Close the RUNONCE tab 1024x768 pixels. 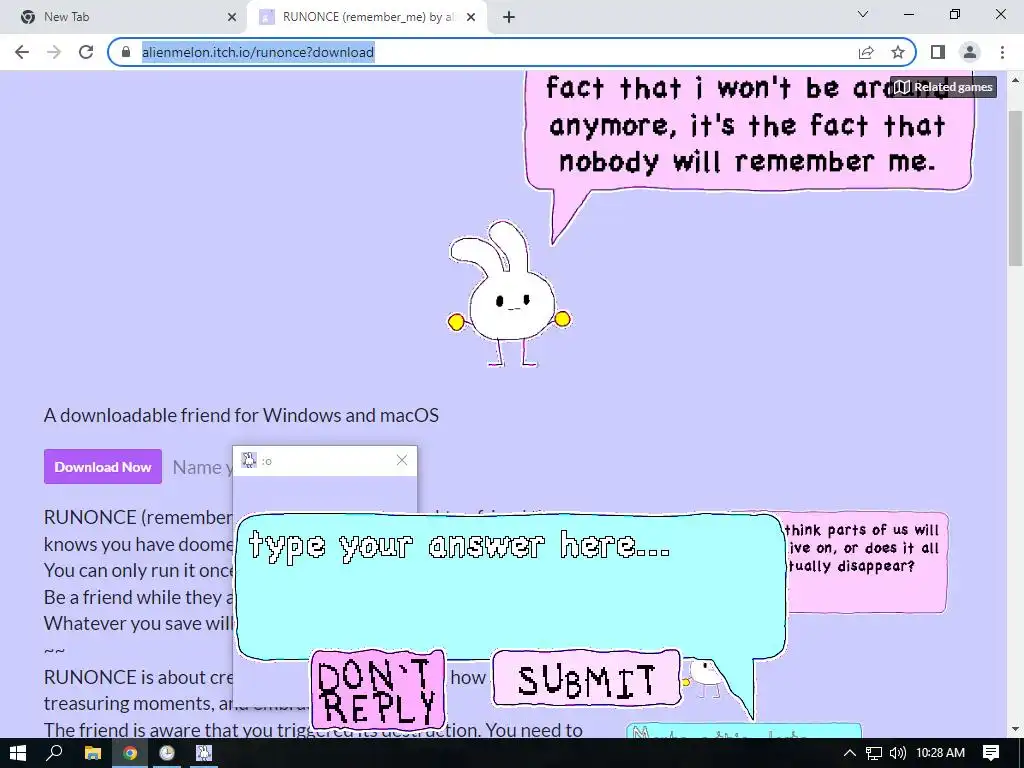coord(471,17)
